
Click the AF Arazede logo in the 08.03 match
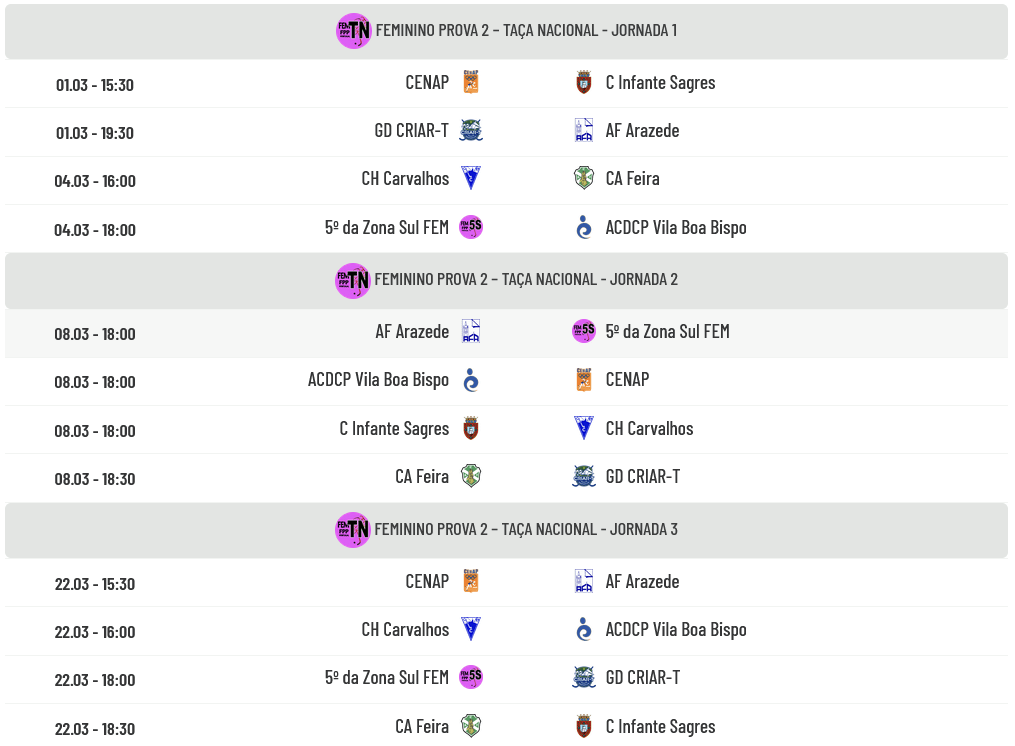[x=471, y=332]
